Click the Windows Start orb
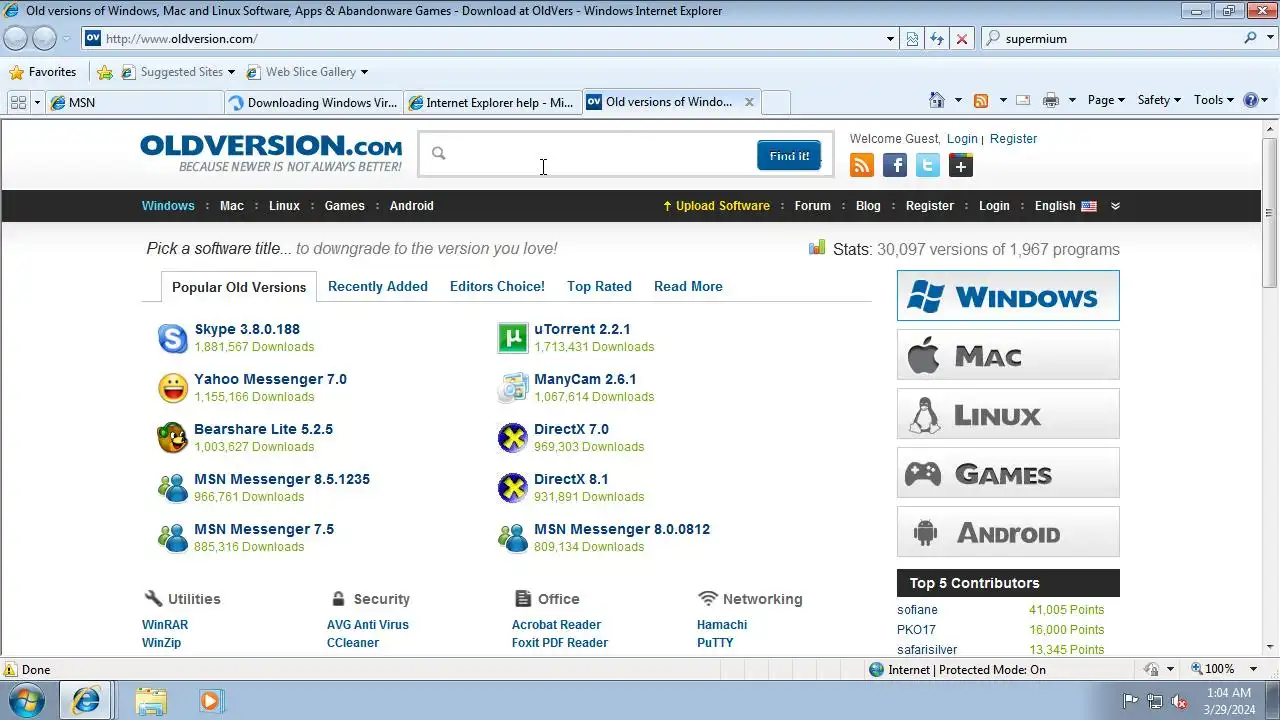 (x=27, y=700)
